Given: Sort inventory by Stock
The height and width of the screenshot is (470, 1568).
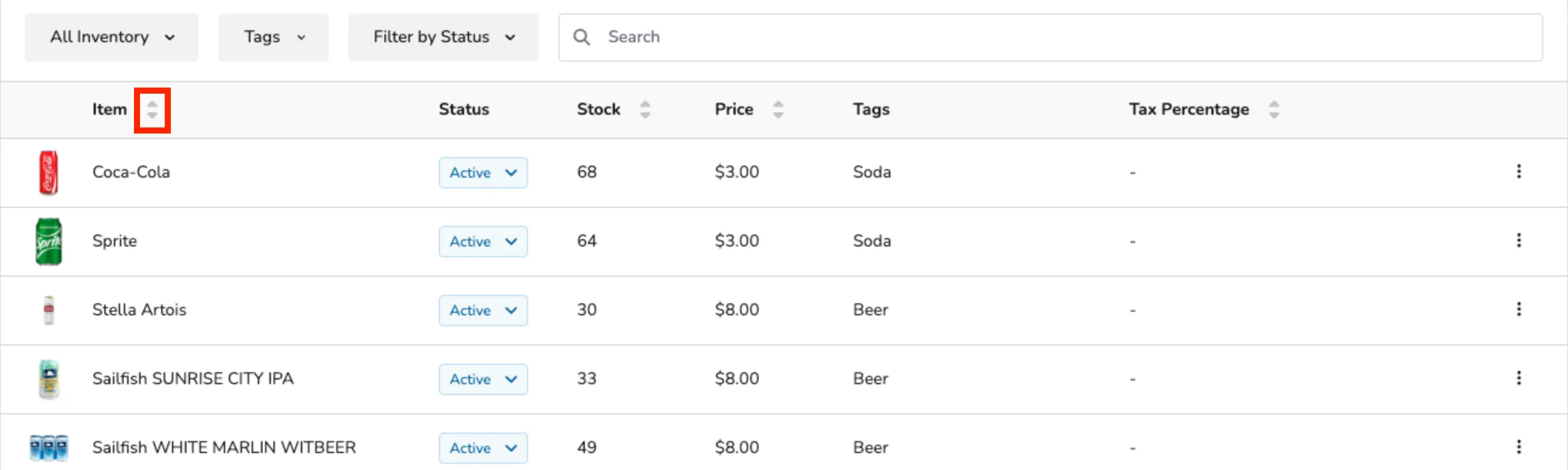Looking at the screenshot, I should pos(645,110).
